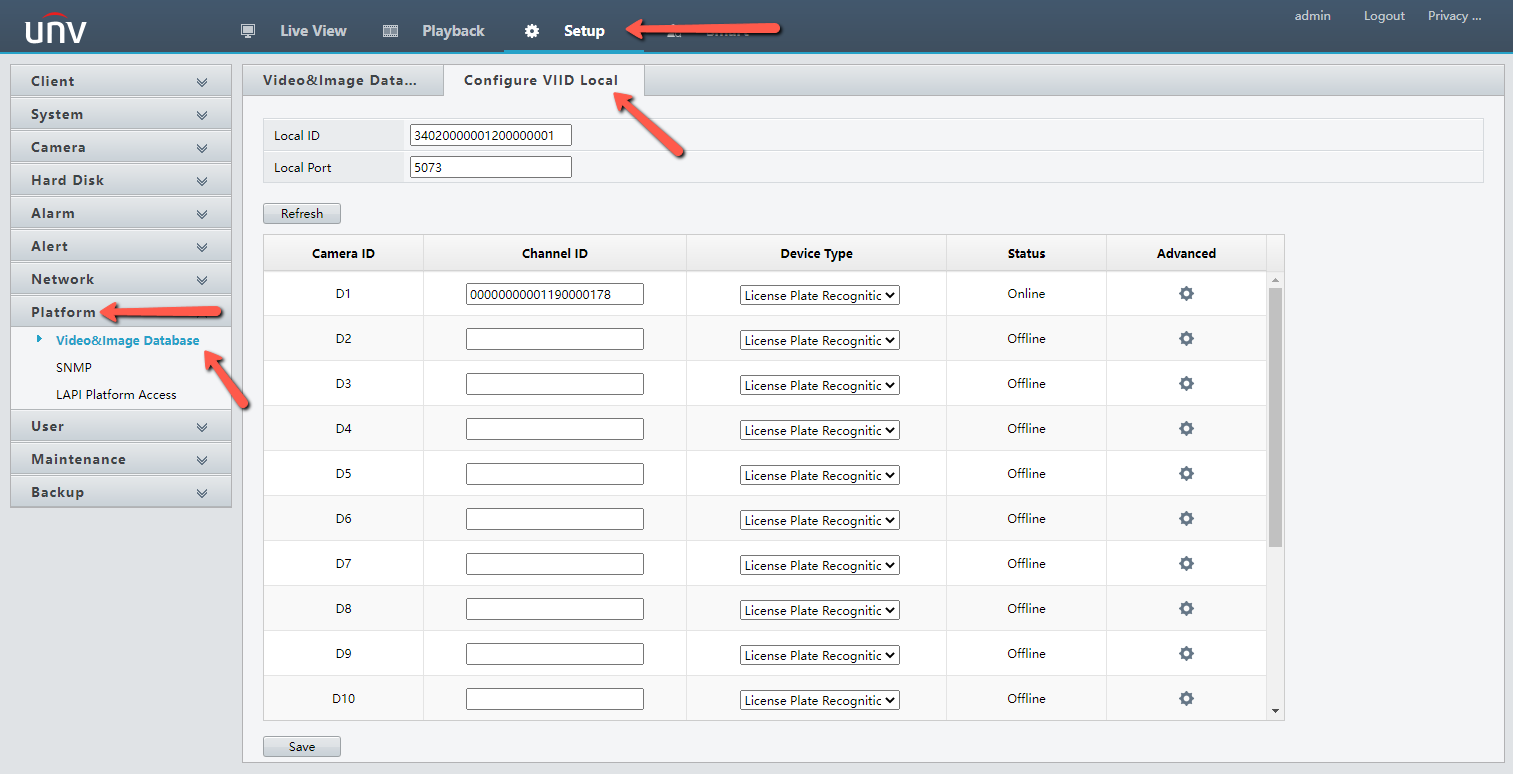Open Device Type dropdown for camera D5
Image resolution: width=1513 pixels, height=774 pixels.
820,475
